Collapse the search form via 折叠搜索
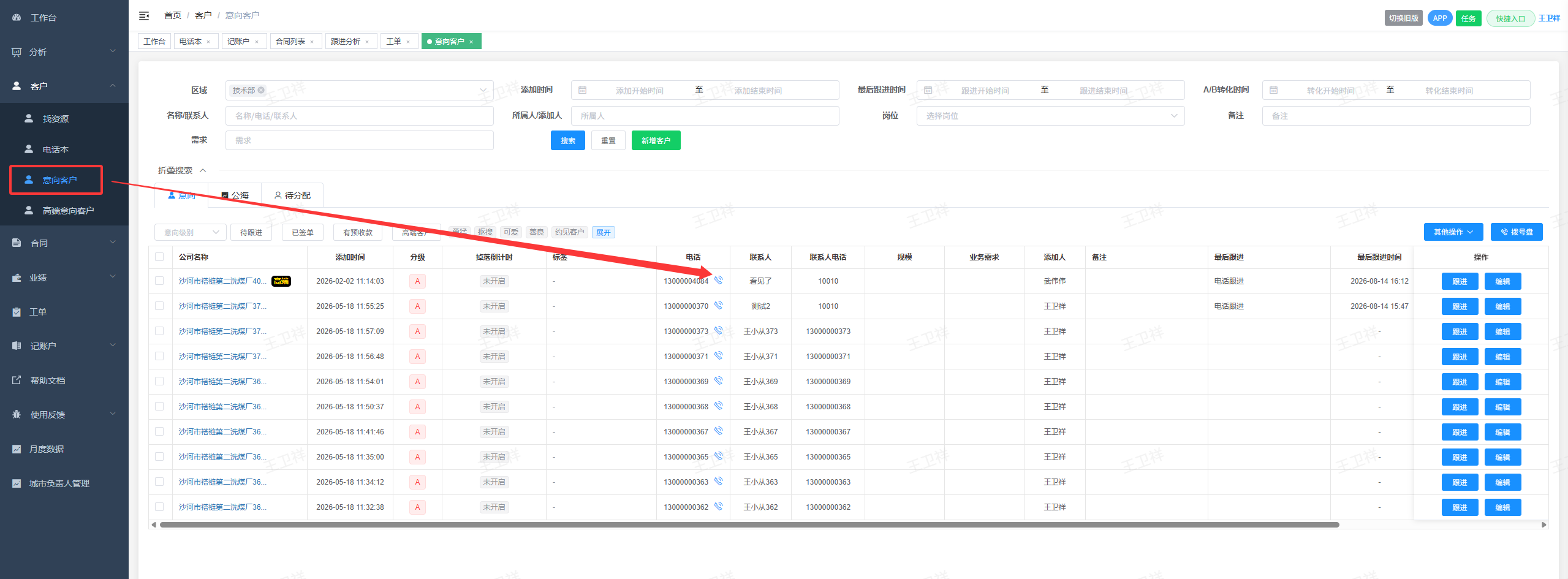The image size is (1568, 579). tap(182, 170)
